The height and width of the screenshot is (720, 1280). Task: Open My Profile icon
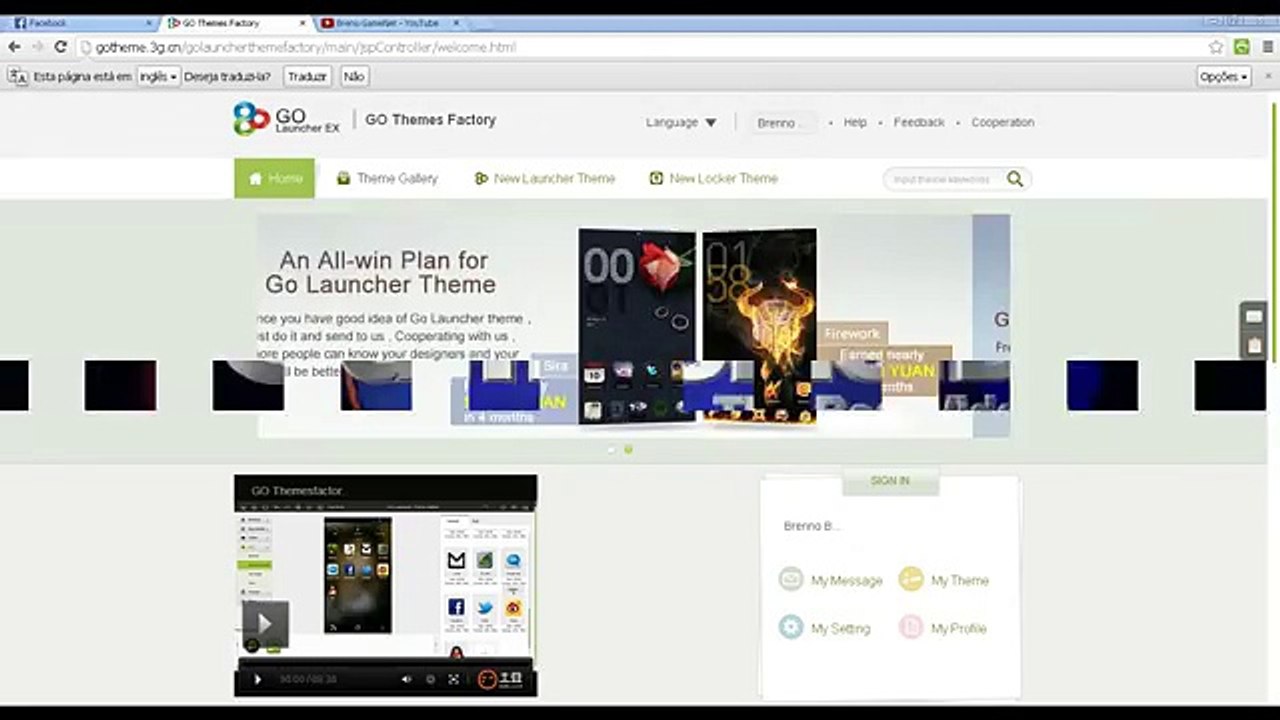click(911, 627)
